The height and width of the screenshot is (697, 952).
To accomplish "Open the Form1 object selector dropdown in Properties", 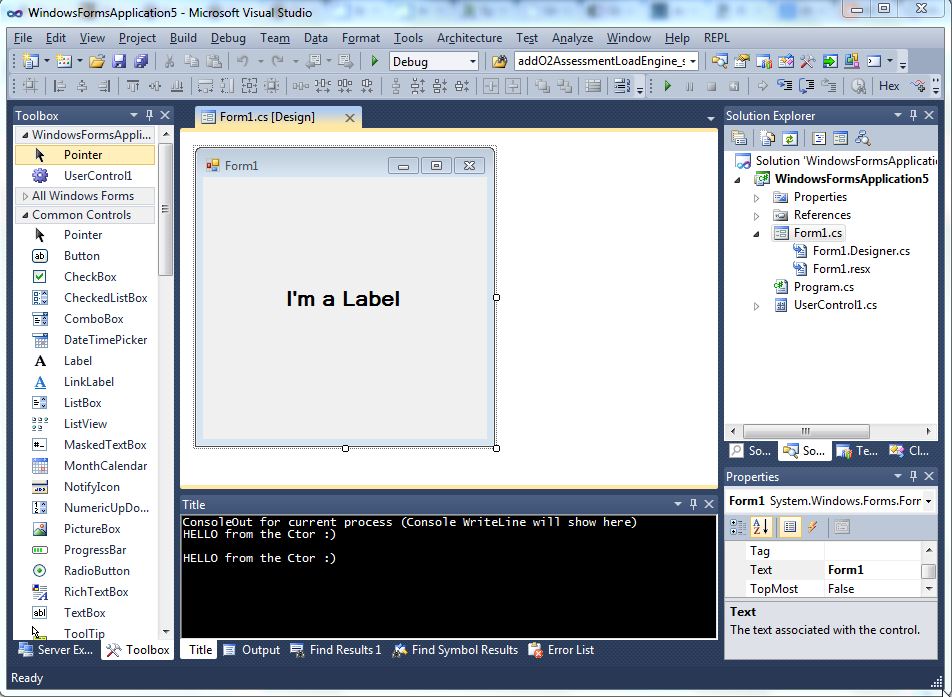I will point(928,502).
